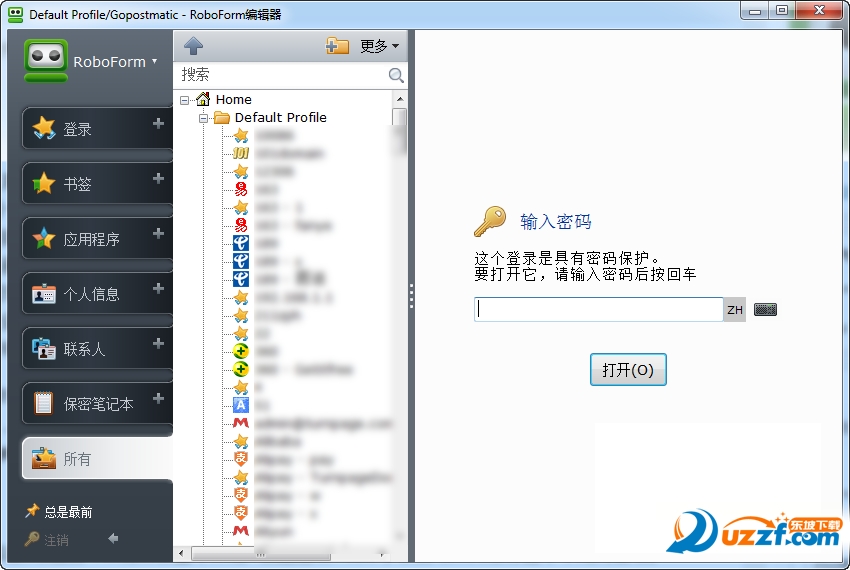The image size is (850, 570).
Task: Focus the 搜索 search field
Action: click(282, 75)
